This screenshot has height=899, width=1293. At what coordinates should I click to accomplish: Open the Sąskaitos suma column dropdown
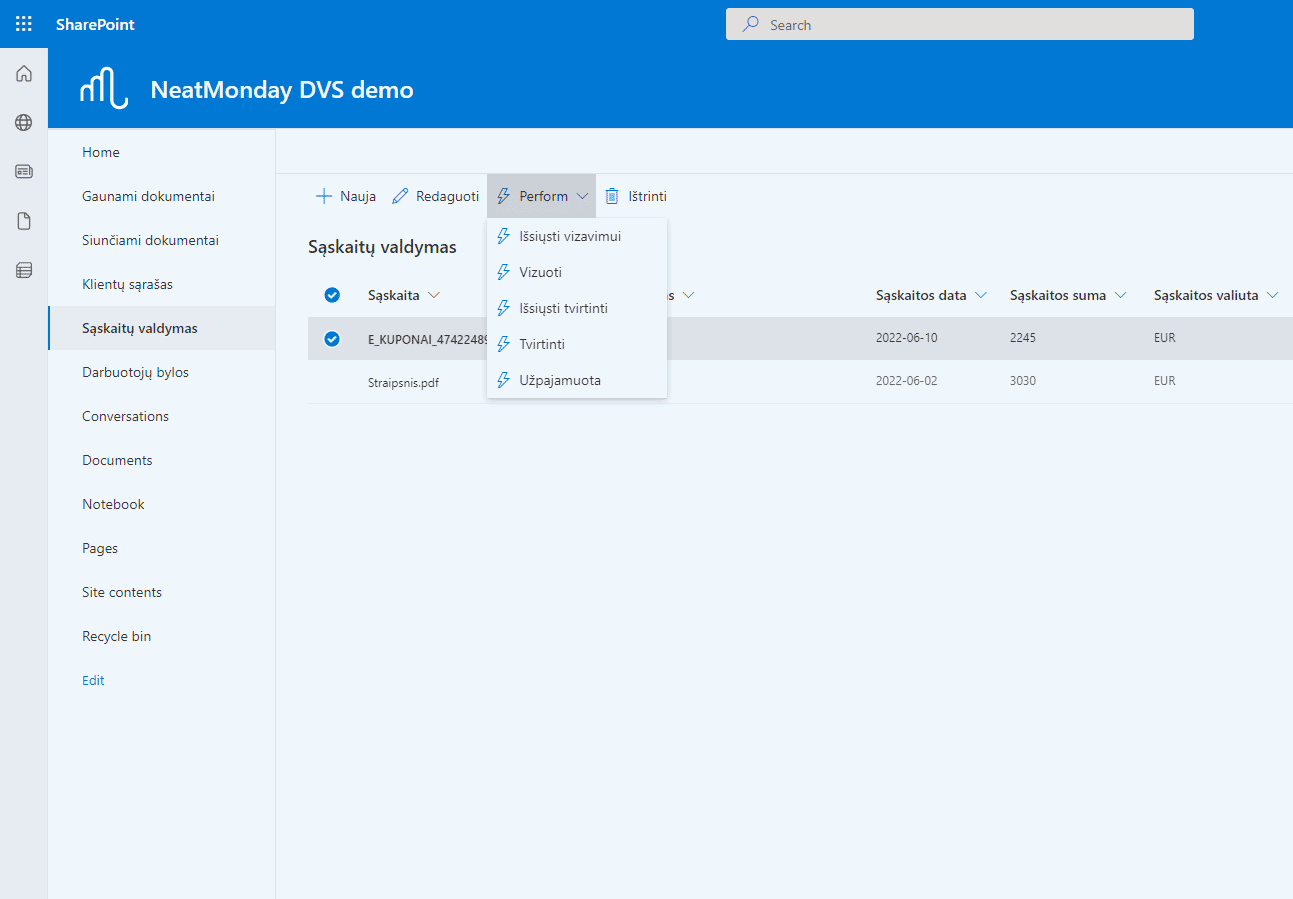[1121, 295]
